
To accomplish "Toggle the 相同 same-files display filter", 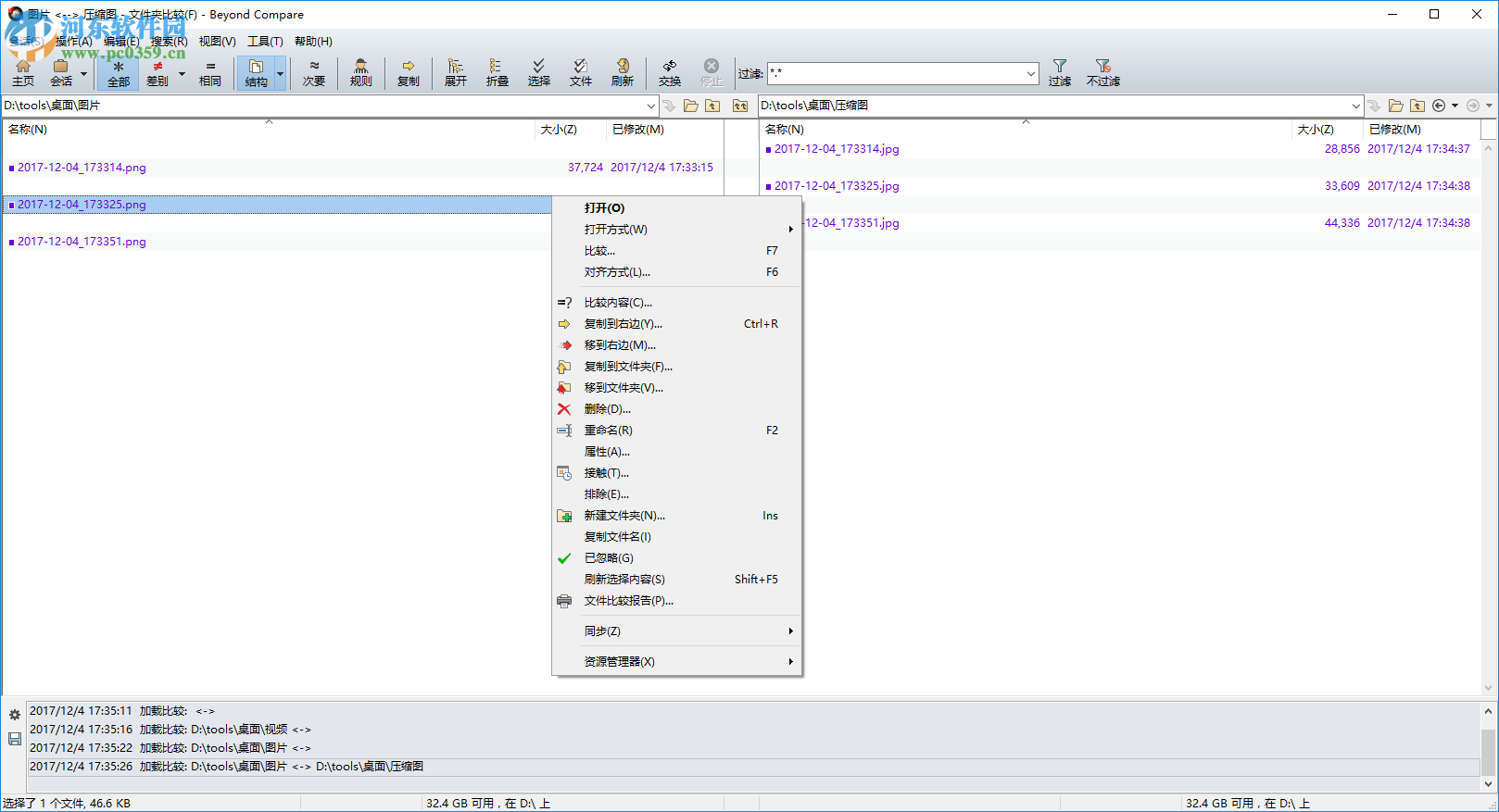I will pos(210,72).
